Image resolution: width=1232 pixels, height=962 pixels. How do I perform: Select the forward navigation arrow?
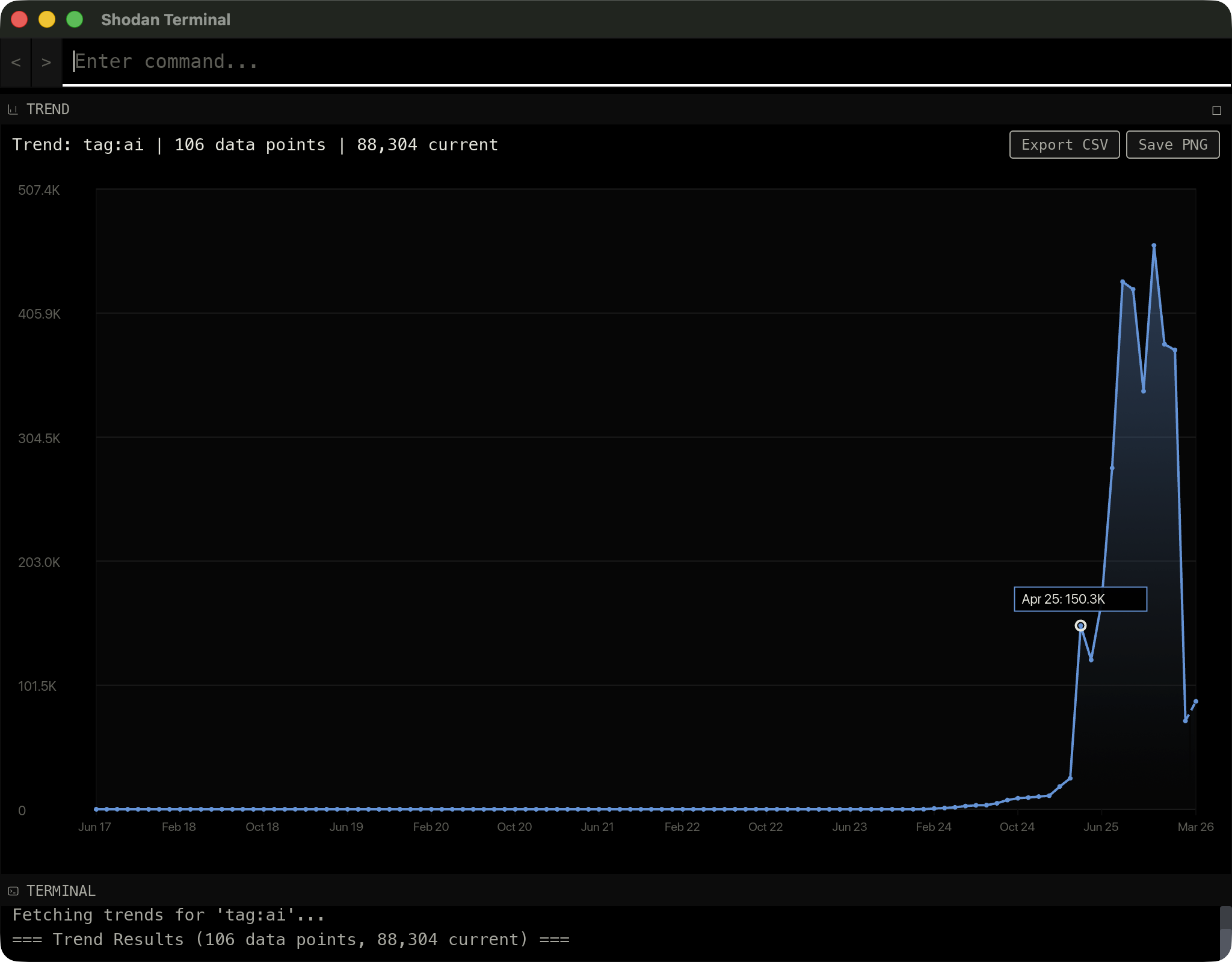pos(46,62)
